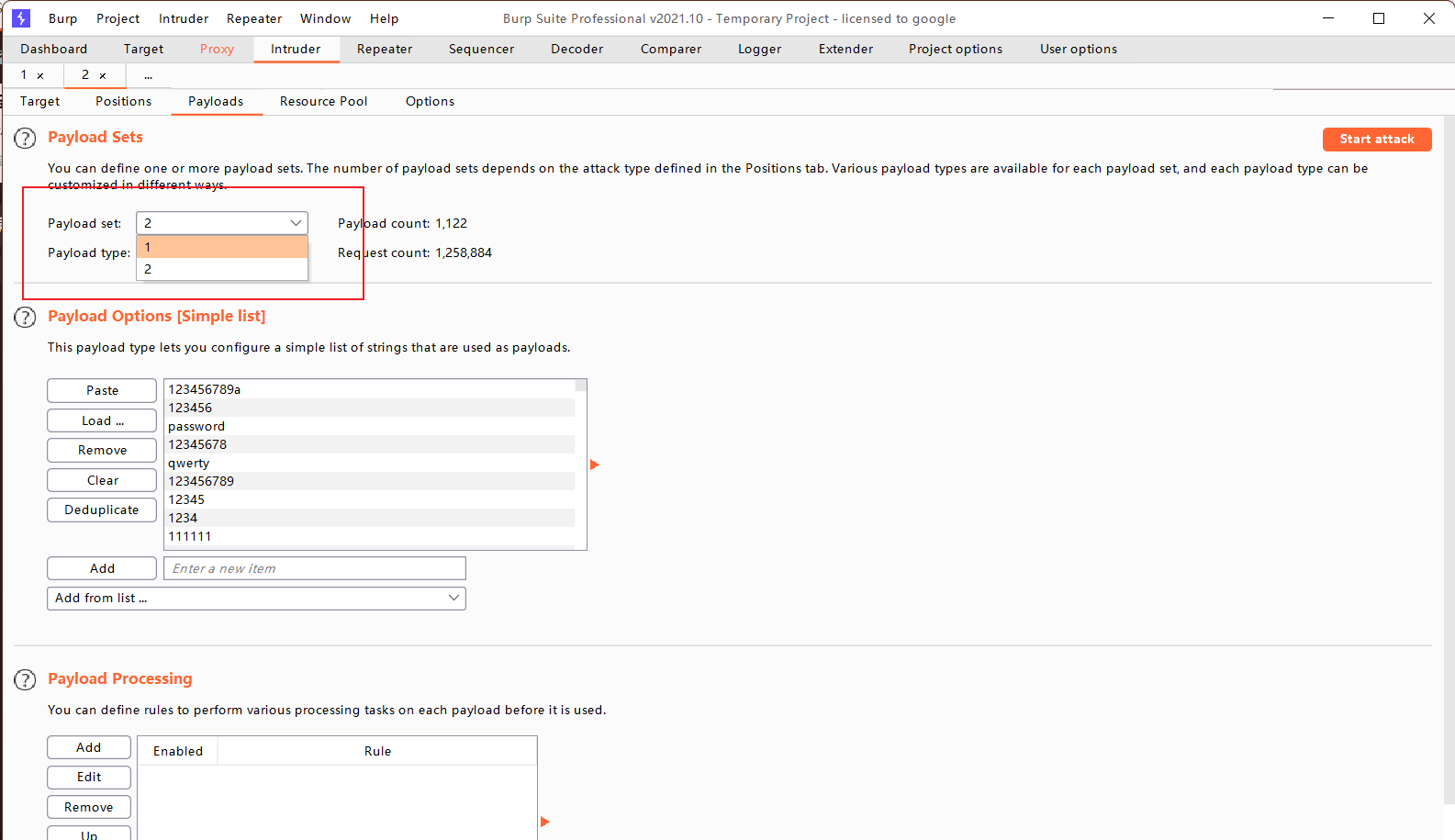
Task: Open Intruder's Target sub-tab
Action: [x=39, y=101]
